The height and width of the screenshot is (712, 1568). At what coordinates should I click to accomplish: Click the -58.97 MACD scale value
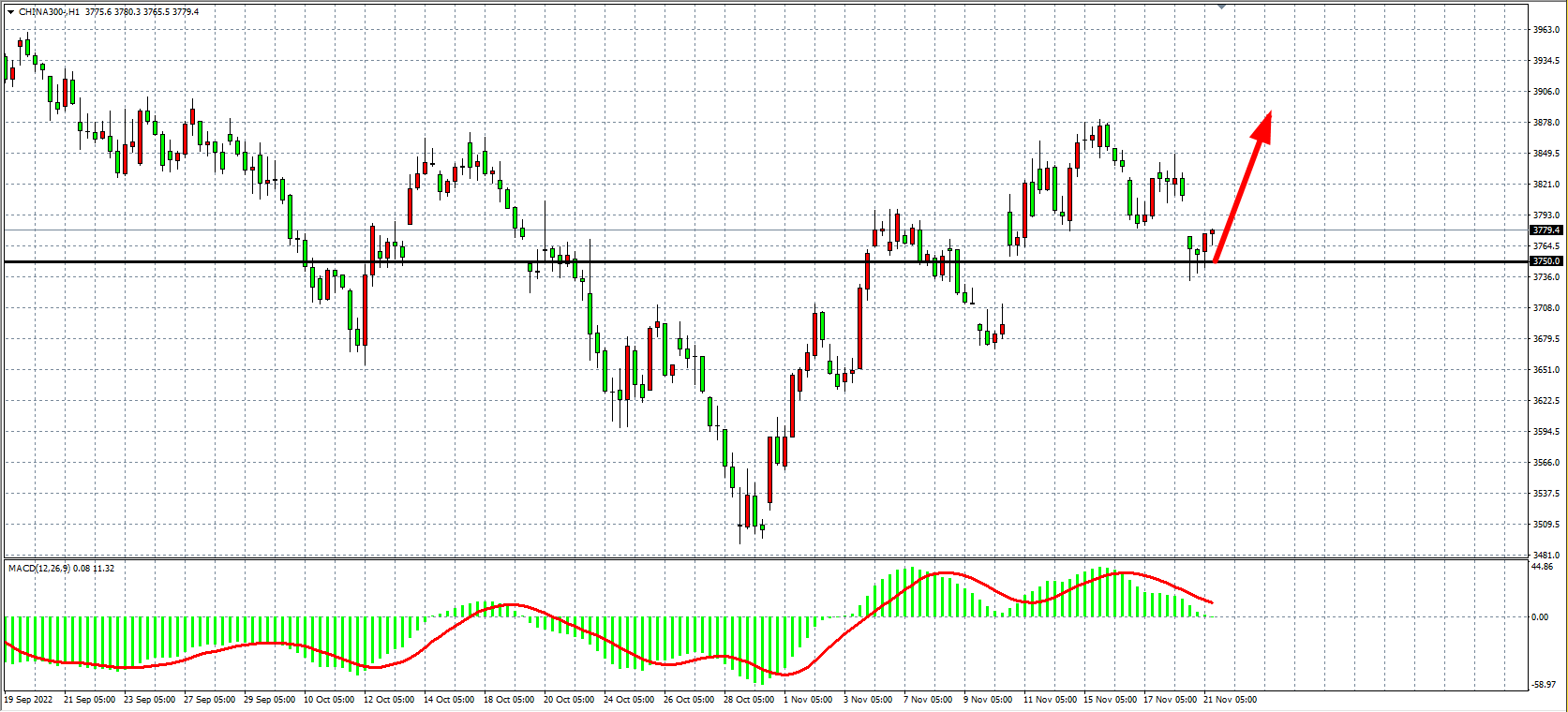click(1544, 685)
